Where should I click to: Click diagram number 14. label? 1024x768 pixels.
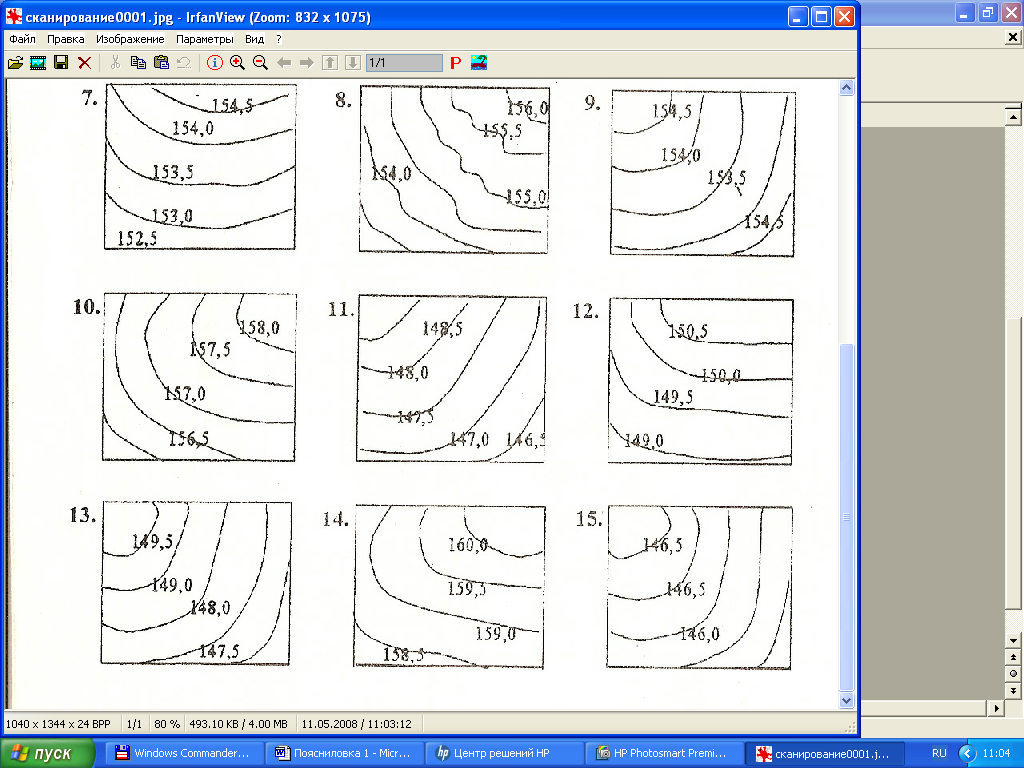click(x=336, y=519)
